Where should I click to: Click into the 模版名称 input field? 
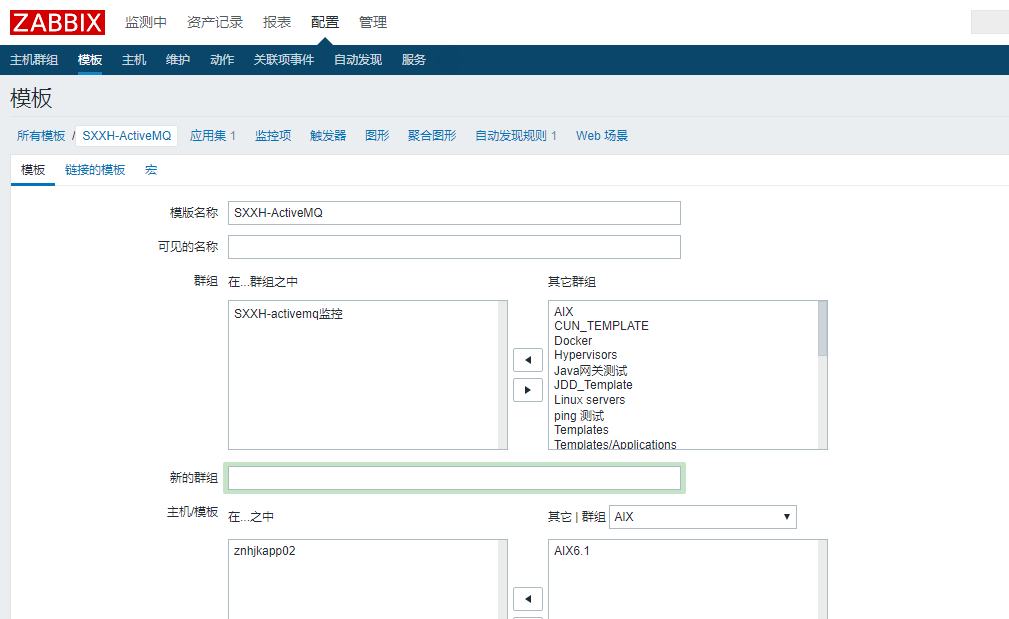(454, 213)
